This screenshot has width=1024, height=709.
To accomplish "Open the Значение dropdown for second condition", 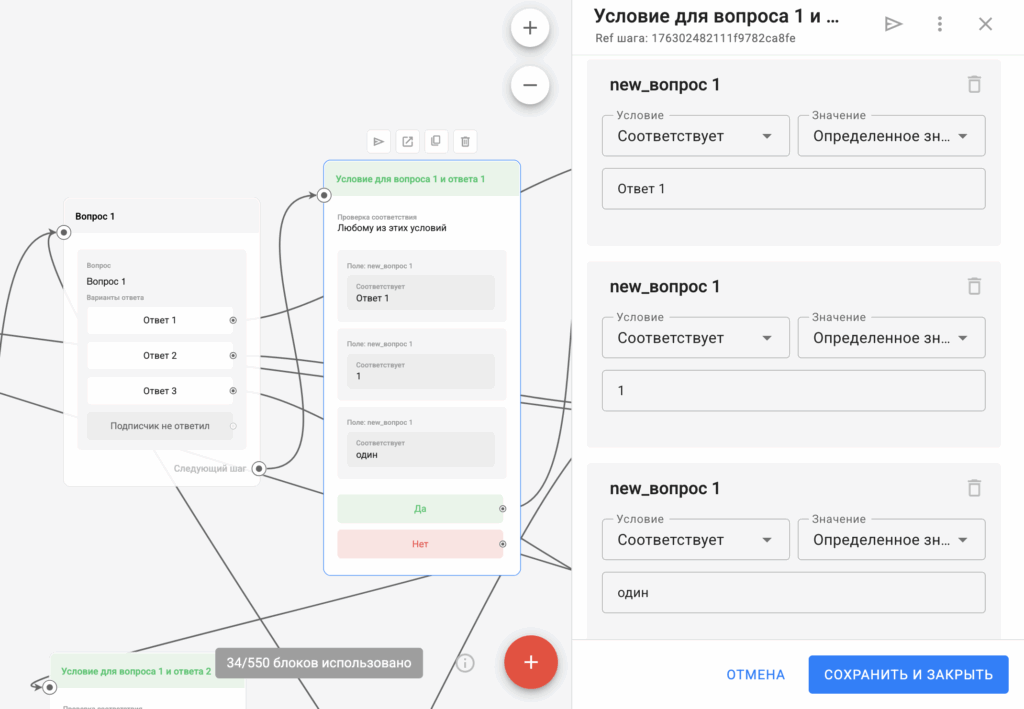I will pyautogui.click(x=890, y=338).
